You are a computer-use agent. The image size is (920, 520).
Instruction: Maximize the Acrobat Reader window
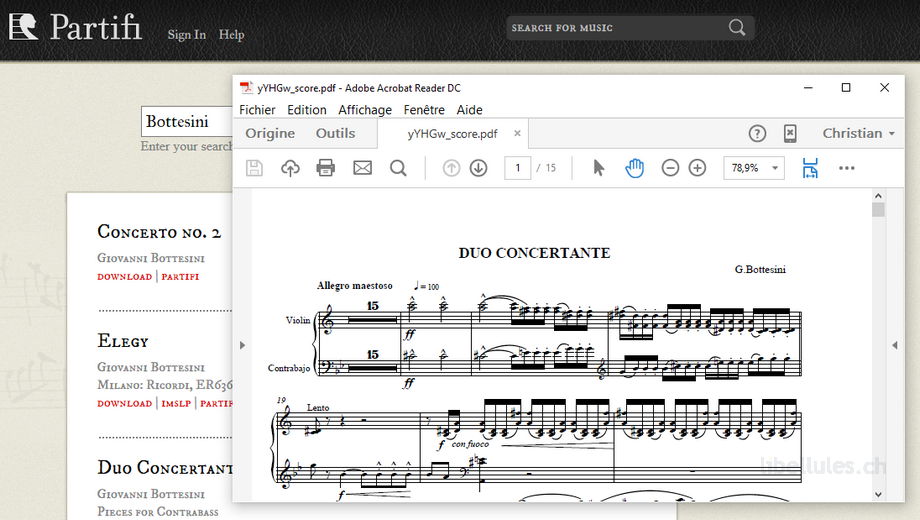pyautogui.click(x=846, y=87)
